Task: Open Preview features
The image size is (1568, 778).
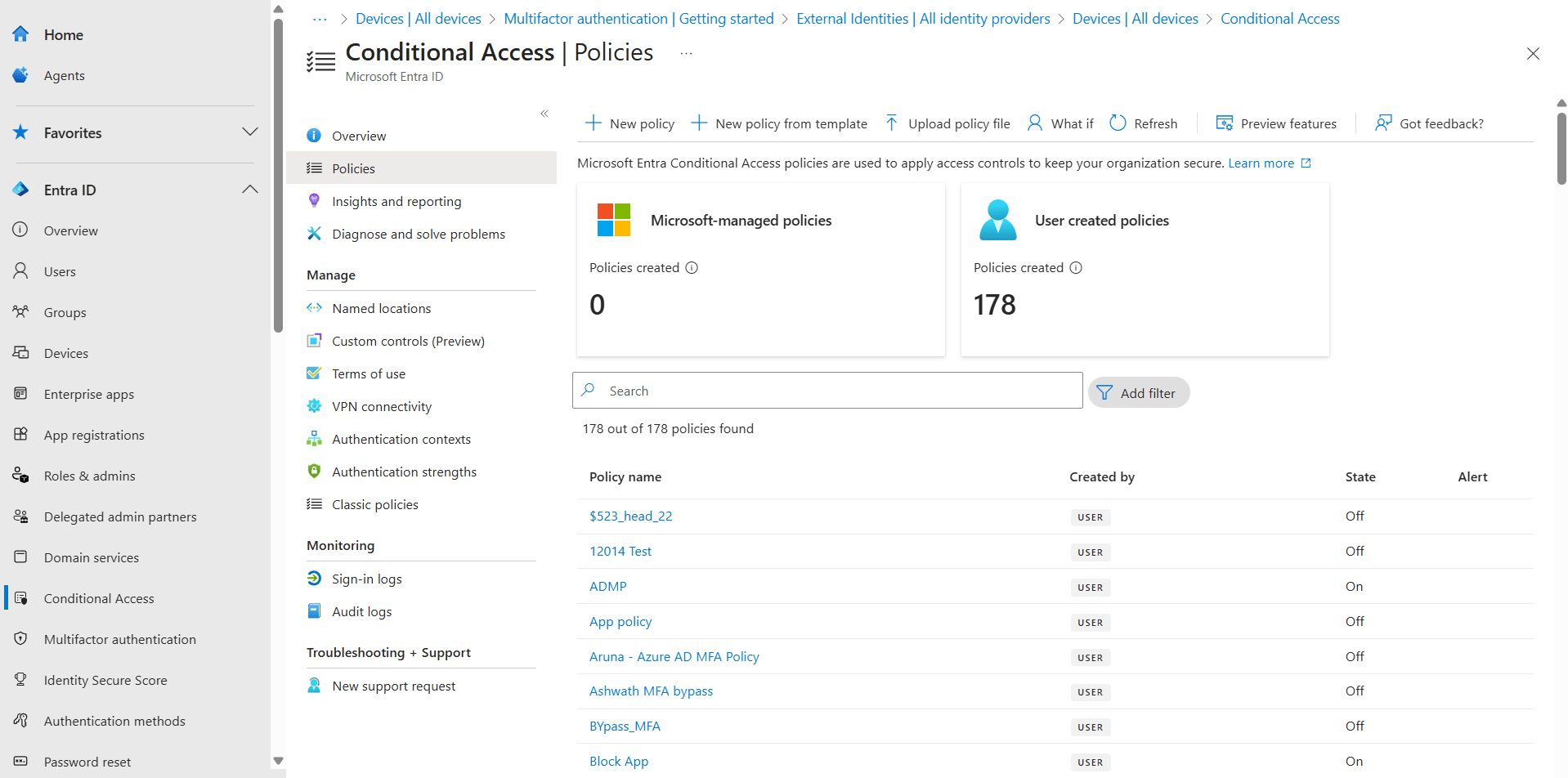Action: point(1225,123)
